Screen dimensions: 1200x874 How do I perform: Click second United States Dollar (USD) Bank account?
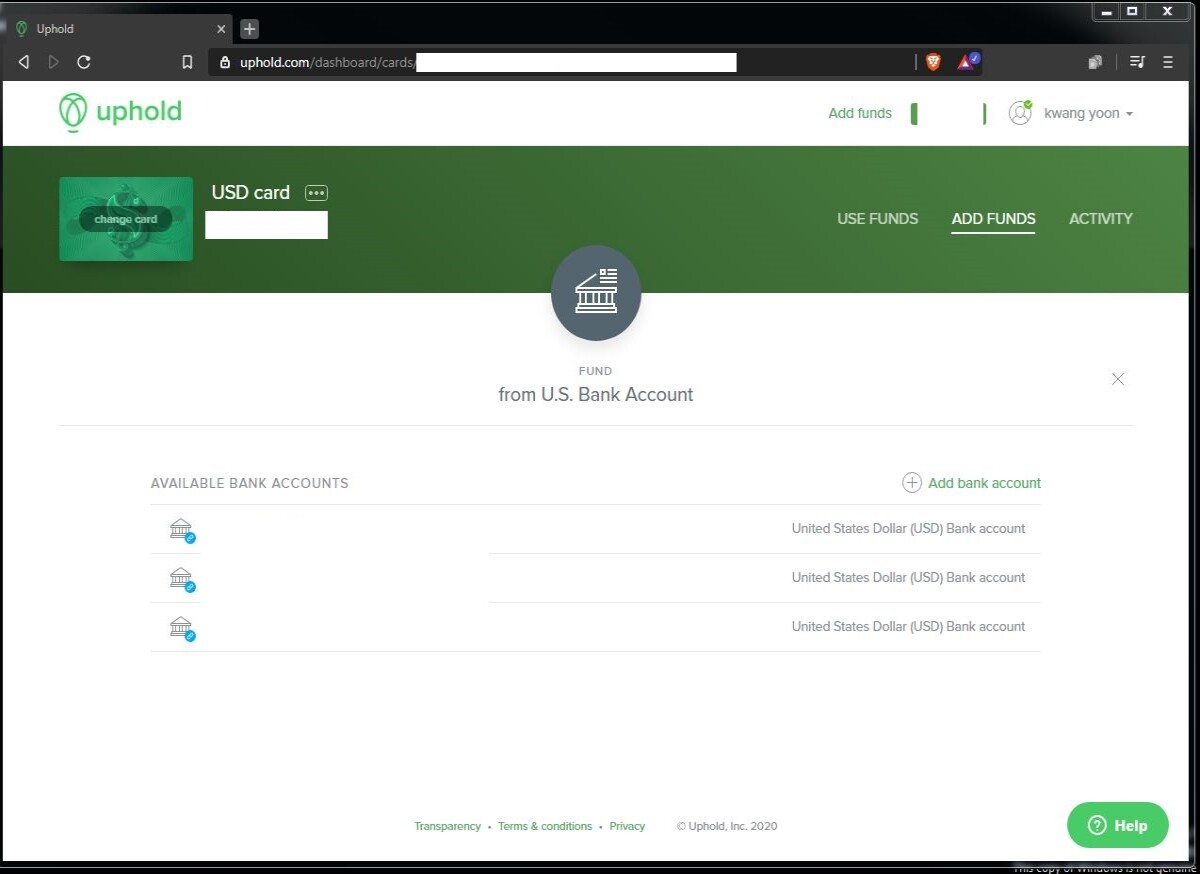point(908,577)
